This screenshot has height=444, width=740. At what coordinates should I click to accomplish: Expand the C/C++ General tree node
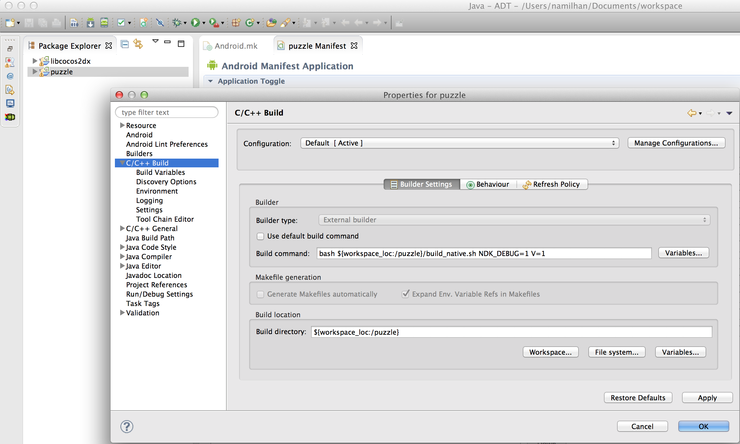coord(122,228)
